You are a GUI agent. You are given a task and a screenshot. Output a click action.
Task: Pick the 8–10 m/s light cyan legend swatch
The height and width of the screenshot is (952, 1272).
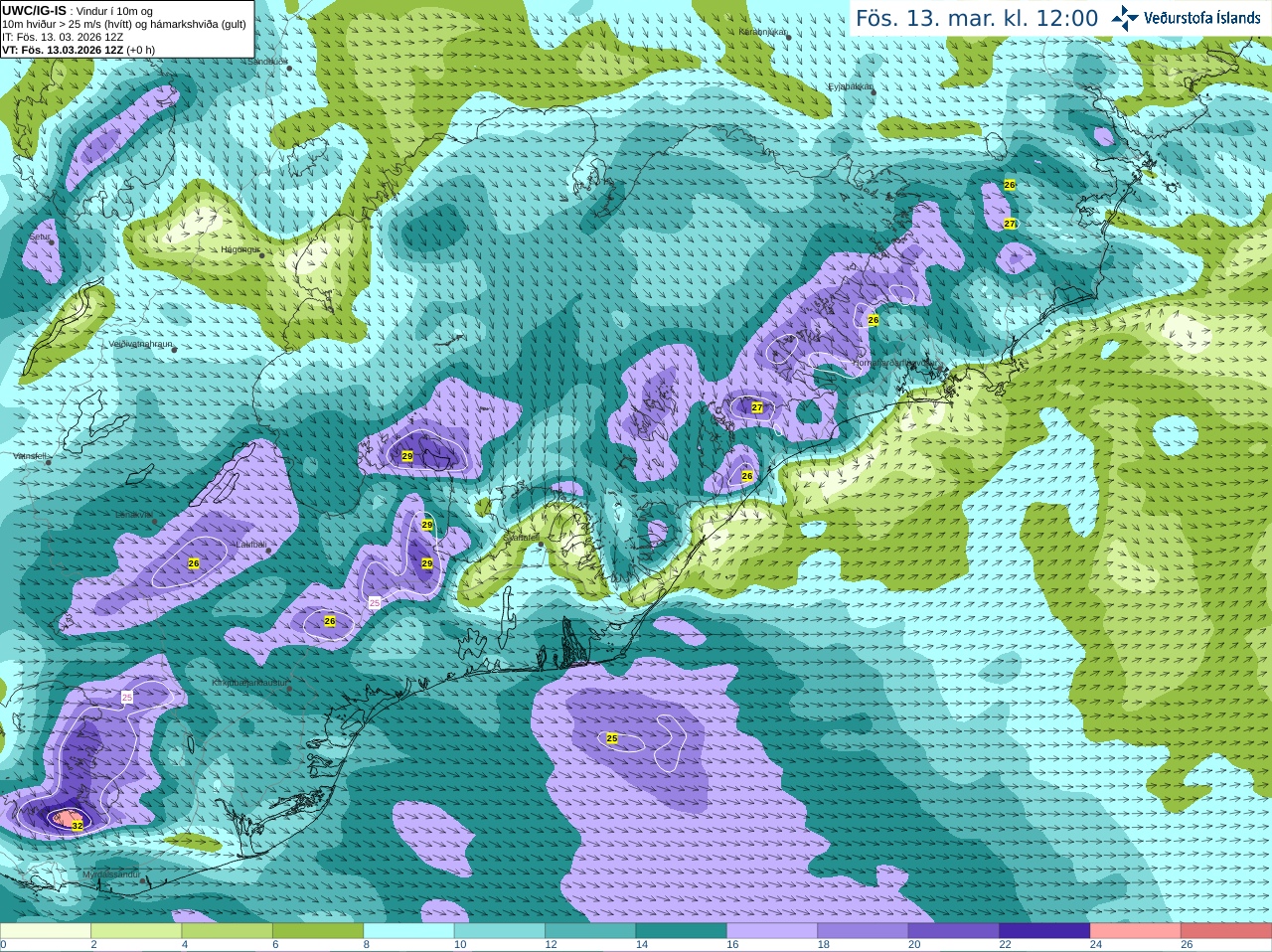(x=408, y=931)
